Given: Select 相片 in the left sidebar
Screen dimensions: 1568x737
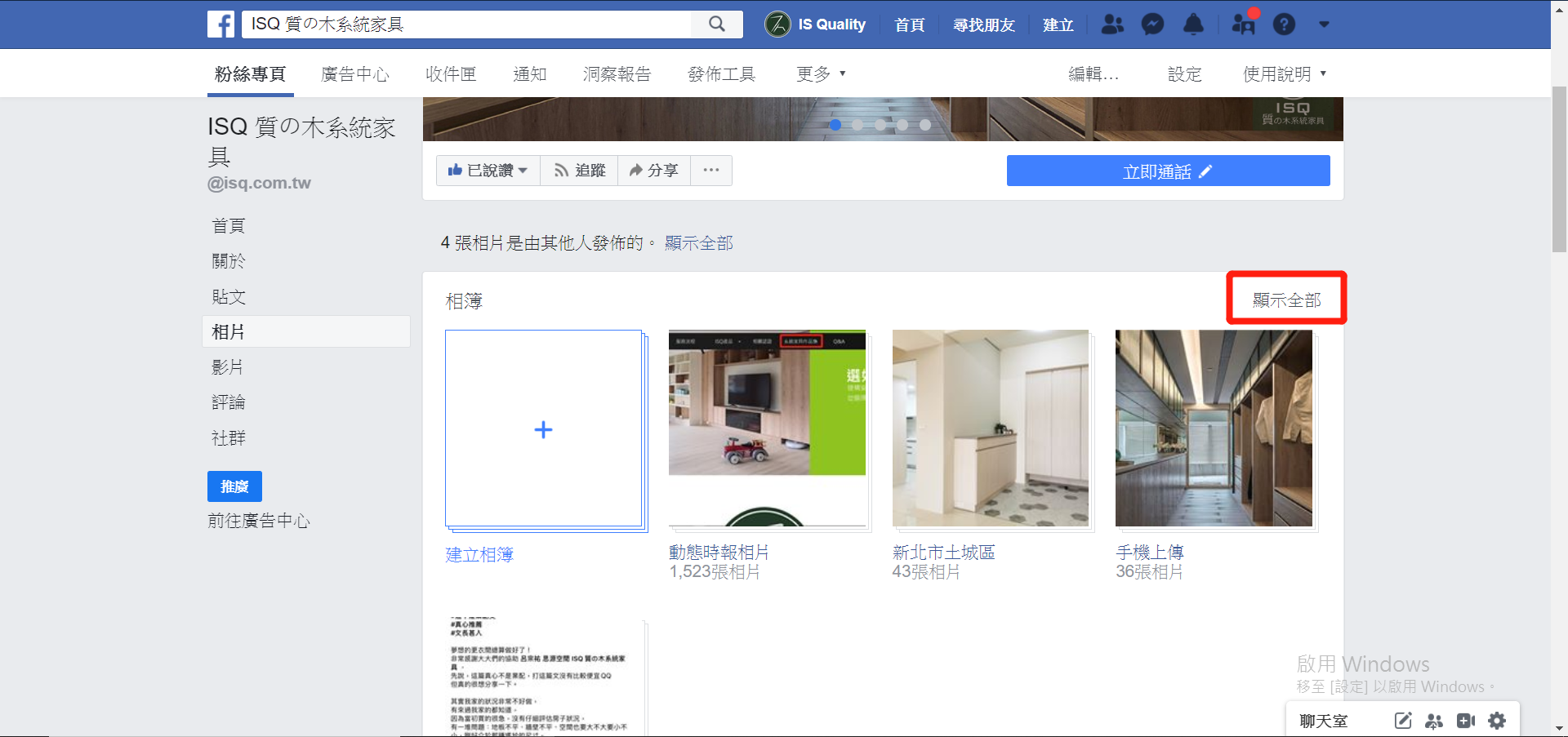Looking at the screenshot, I should (x=305, y=332).
